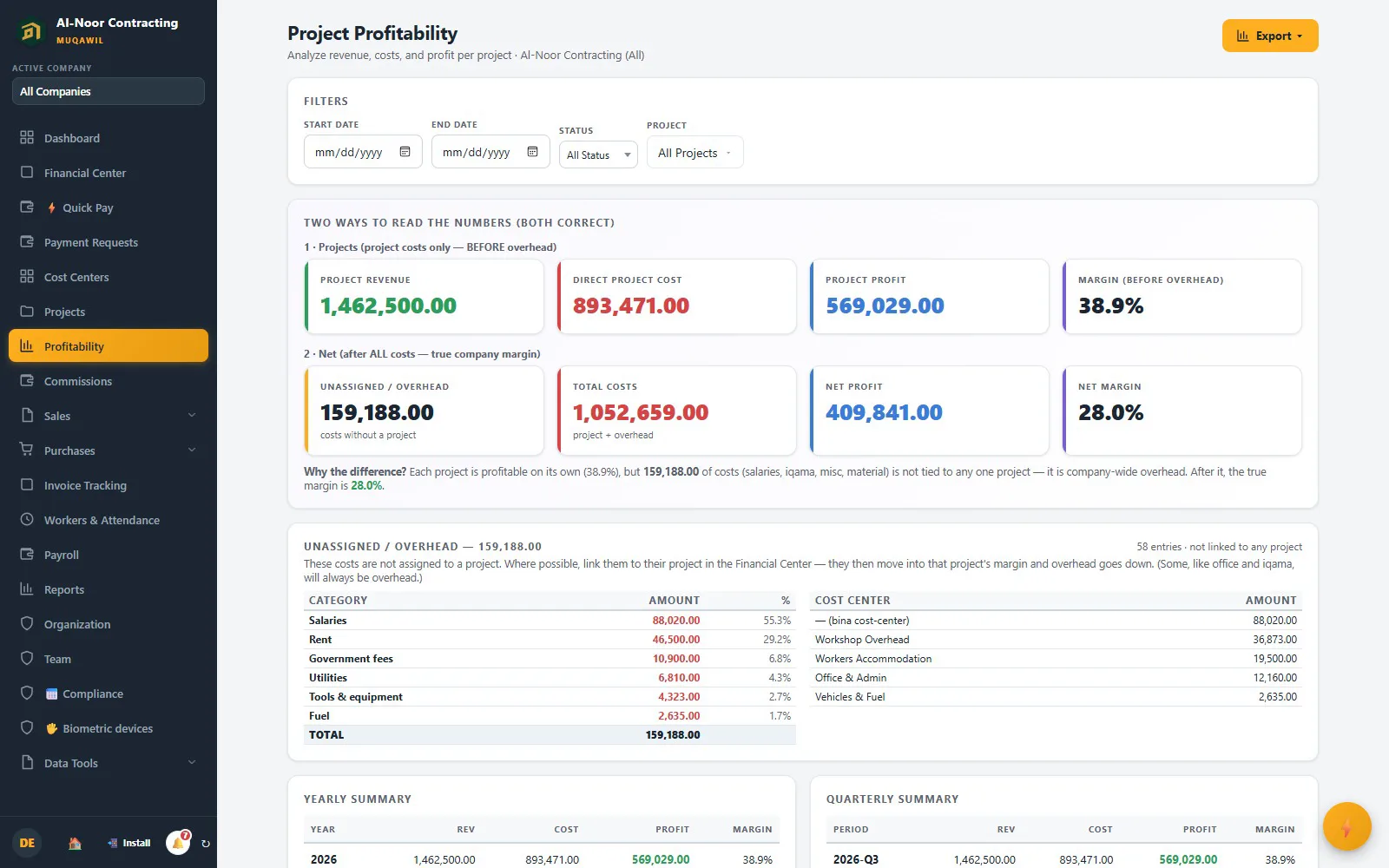Viewport: 1389px width, 868px height.
Task: Open the Start Date calendar picker icon
Action: [x=405, y=152]
